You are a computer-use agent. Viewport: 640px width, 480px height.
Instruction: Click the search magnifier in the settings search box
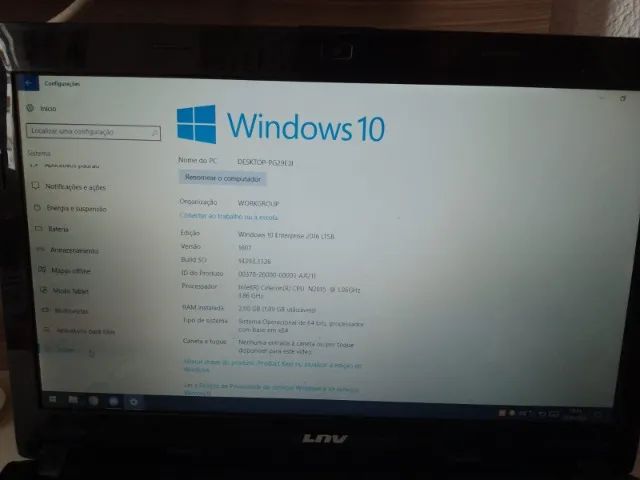[155, 133]
